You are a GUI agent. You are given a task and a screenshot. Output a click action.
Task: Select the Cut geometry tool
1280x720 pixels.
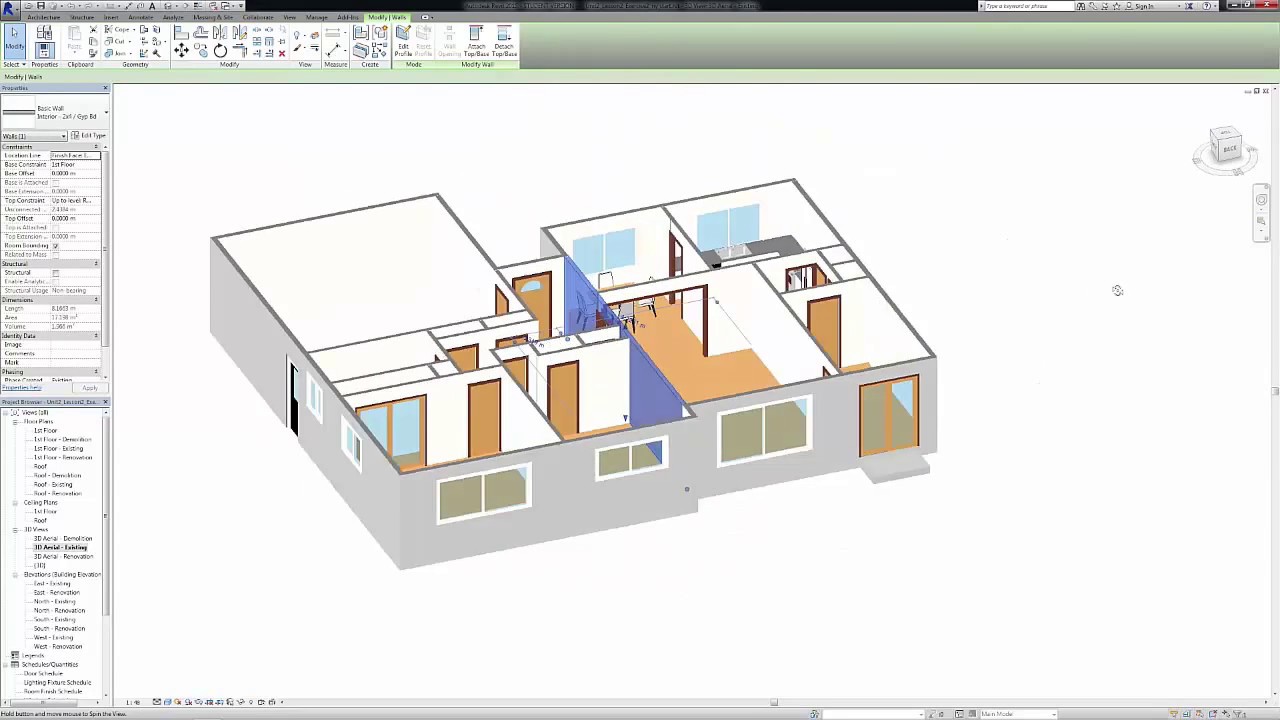coord(114,39)
